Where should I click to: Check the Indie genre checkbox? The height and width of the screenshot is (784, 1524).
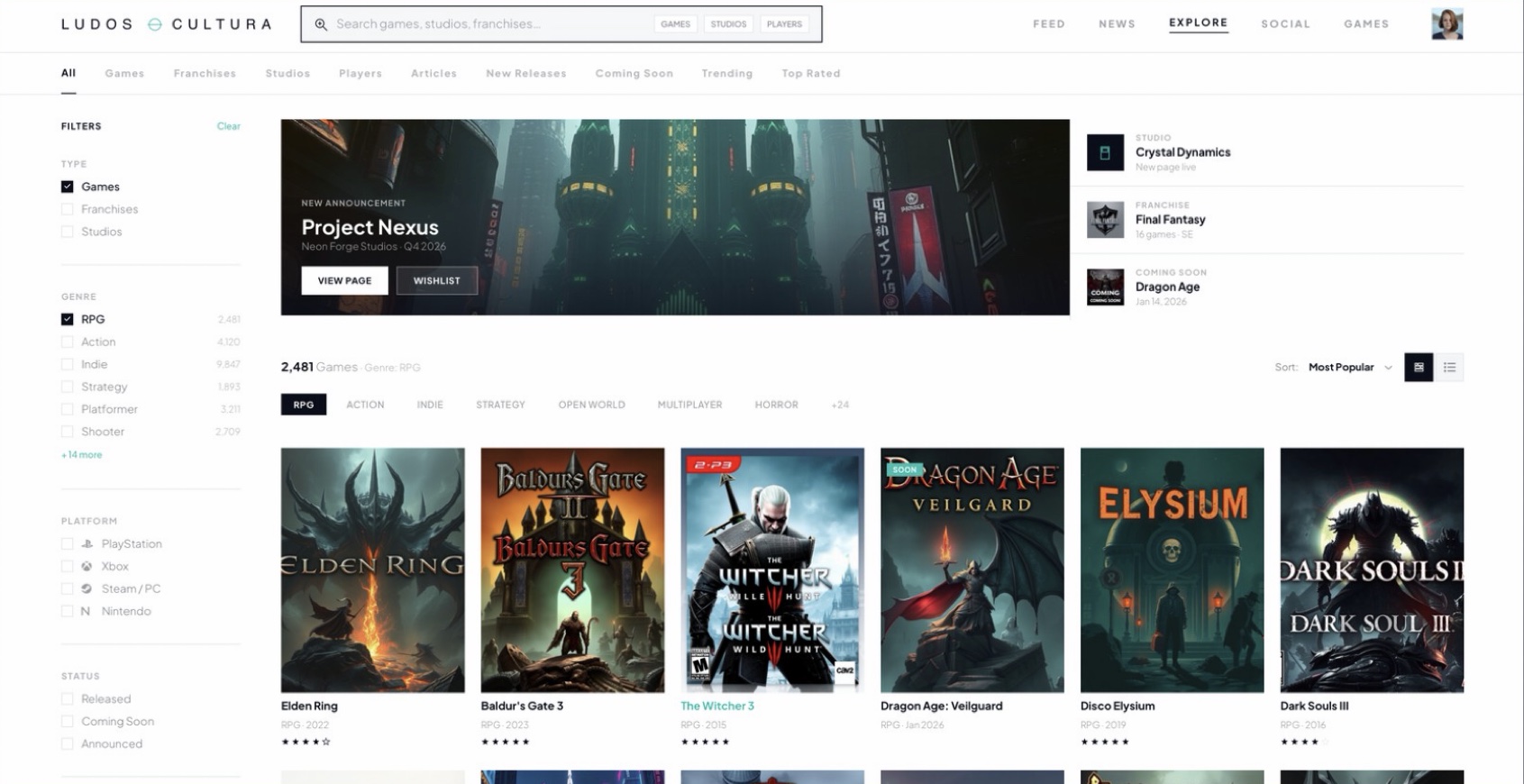(x=68, y=364)
